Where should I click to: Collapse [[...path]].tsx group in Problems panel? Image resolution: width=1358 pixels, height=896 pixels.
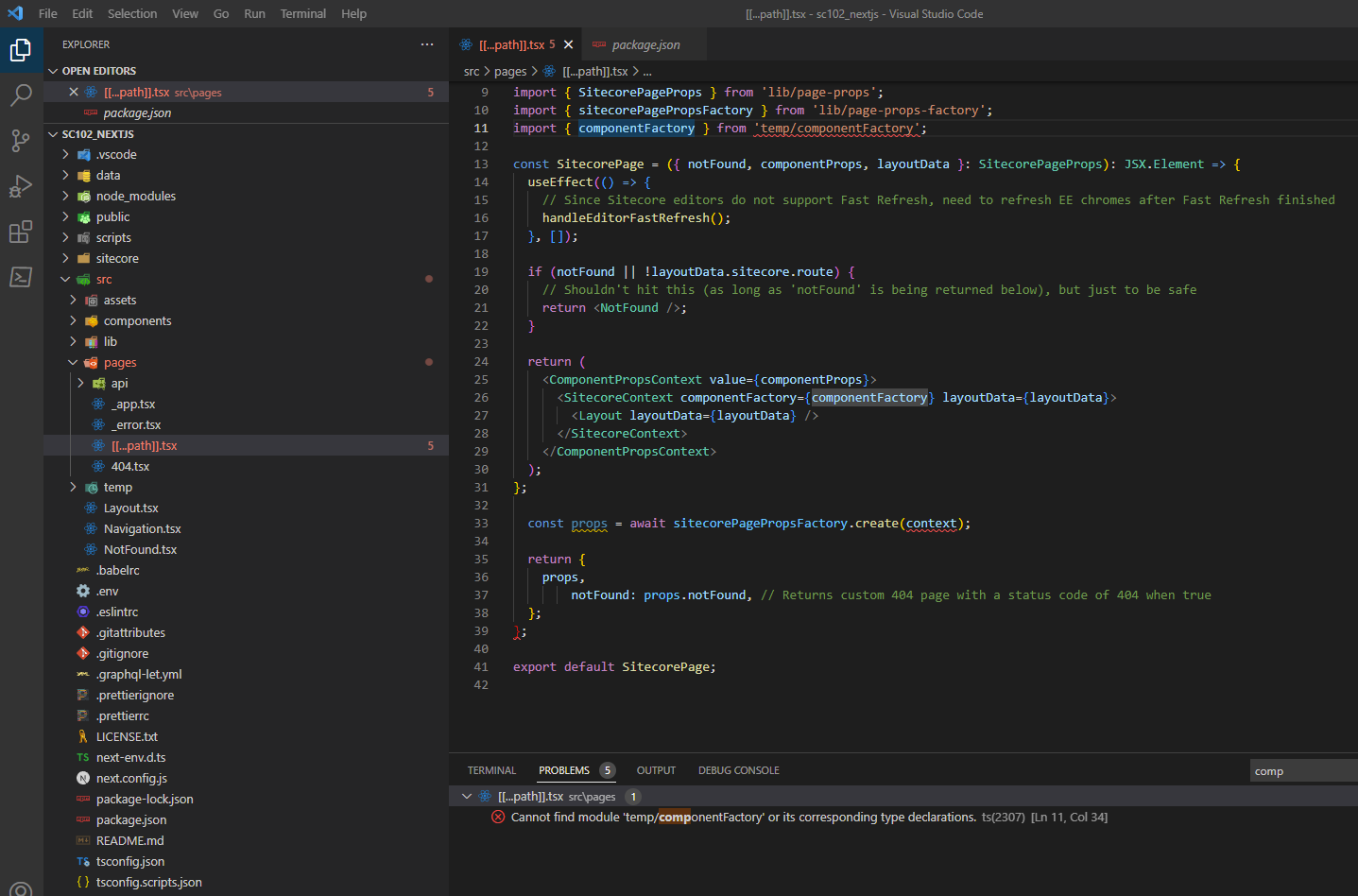point(467,796)
